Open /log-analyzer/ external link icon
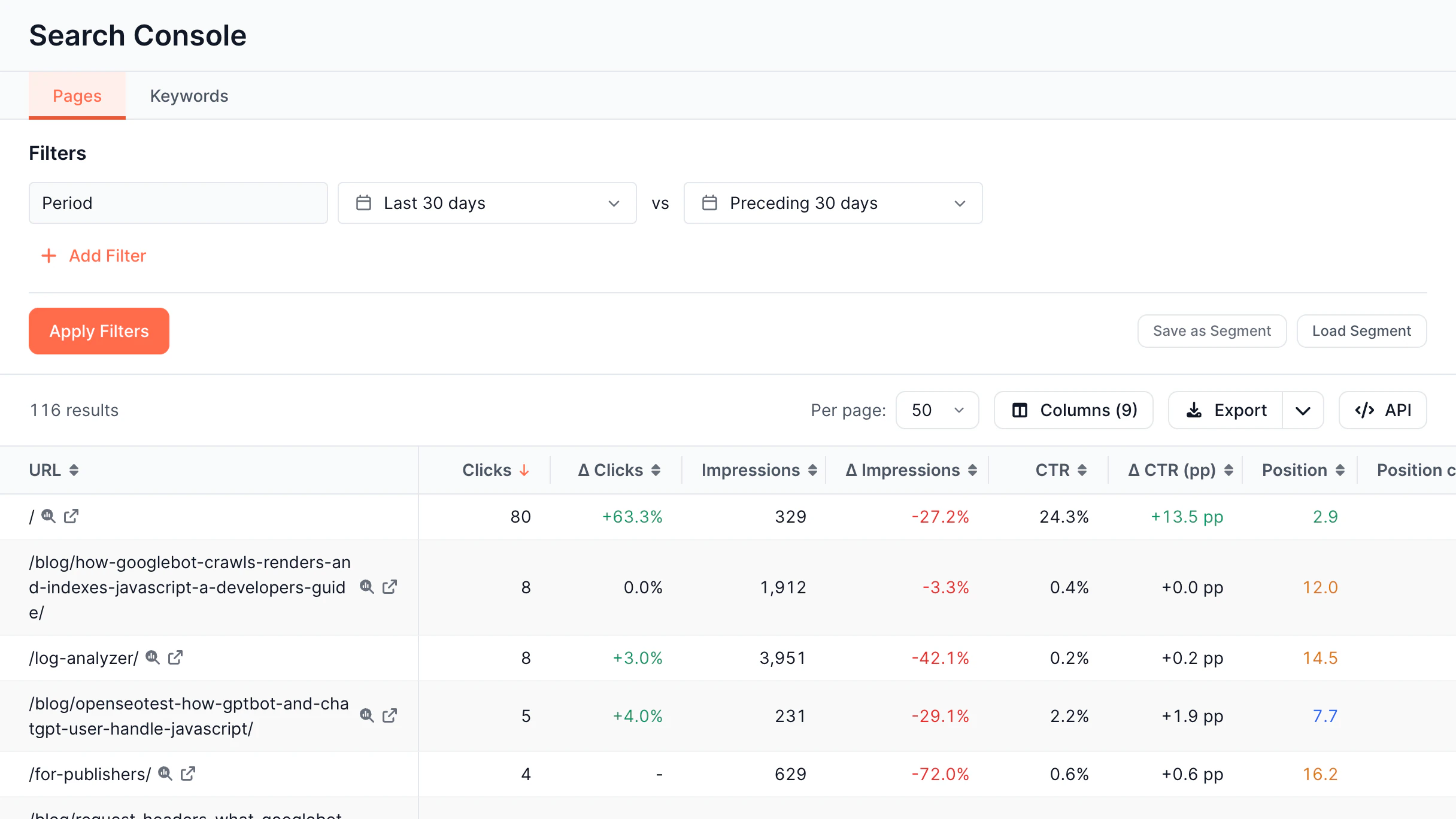The image size is (1456, 819). [x=175, y=657]
